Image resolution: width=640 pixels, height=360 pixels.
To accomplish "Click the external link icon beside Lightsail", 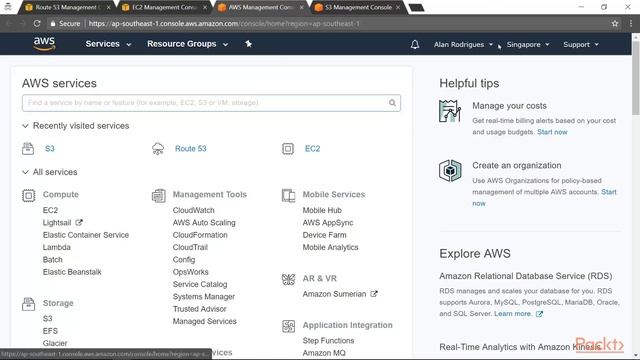I will 79,222.
